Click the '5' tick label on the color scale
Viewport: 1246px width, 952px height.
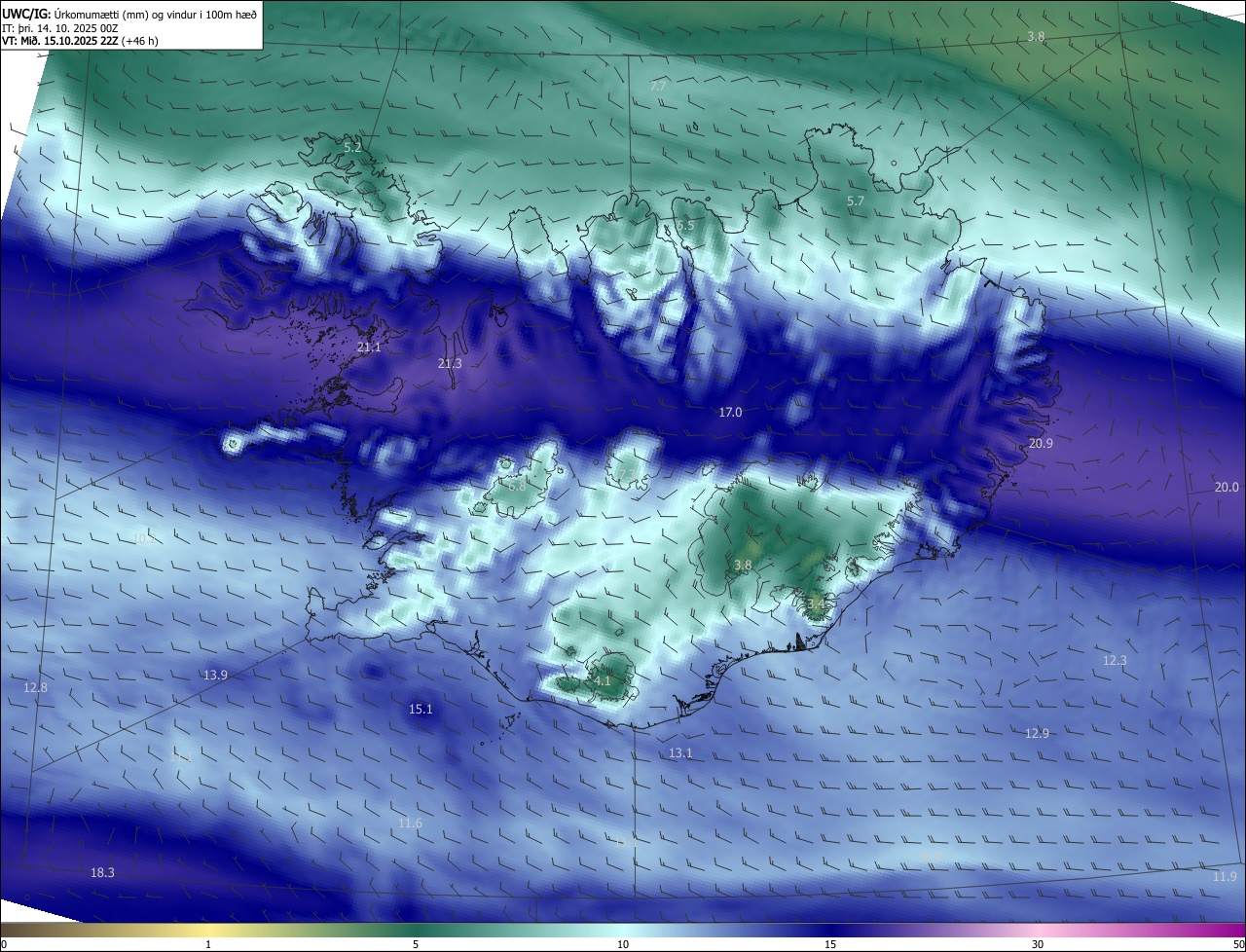pyautogui.click(x=416, y=944)
